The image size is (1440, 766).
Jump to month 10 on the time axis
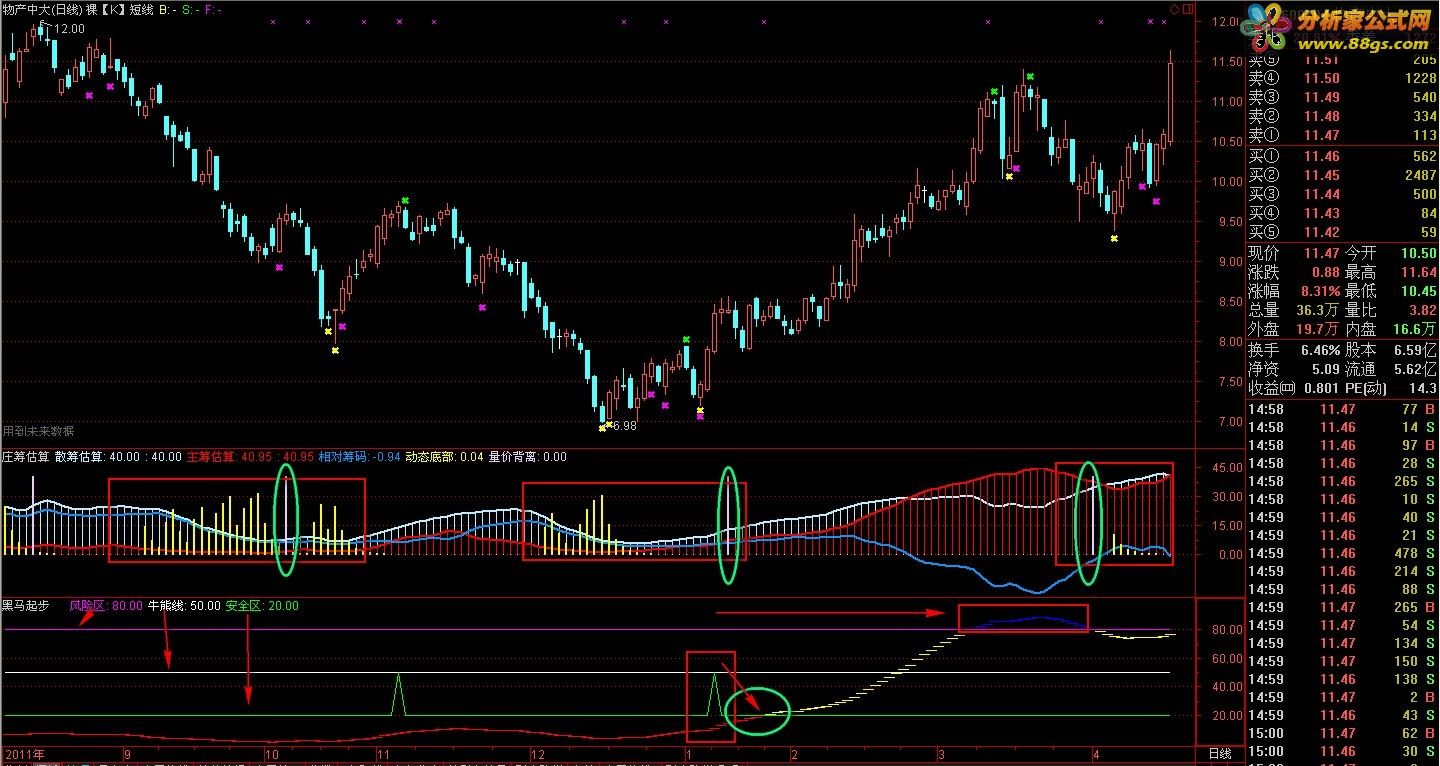pos(271,753)
